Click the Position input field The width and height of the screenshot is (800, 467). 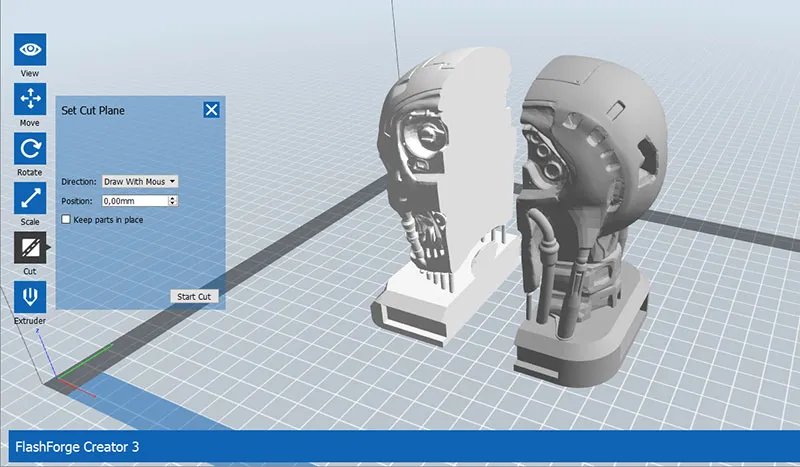tap(134, 201)
